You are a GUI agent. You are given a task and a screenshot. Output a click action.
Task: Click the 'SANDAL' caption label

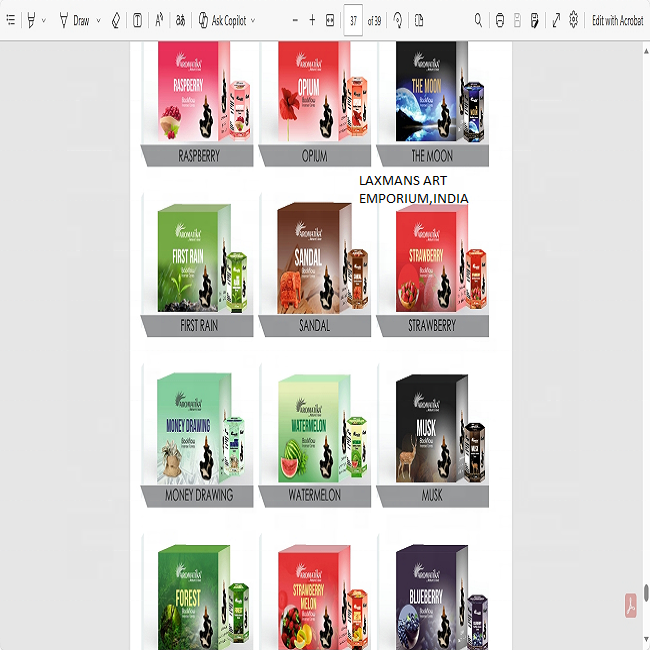[315, 325]
